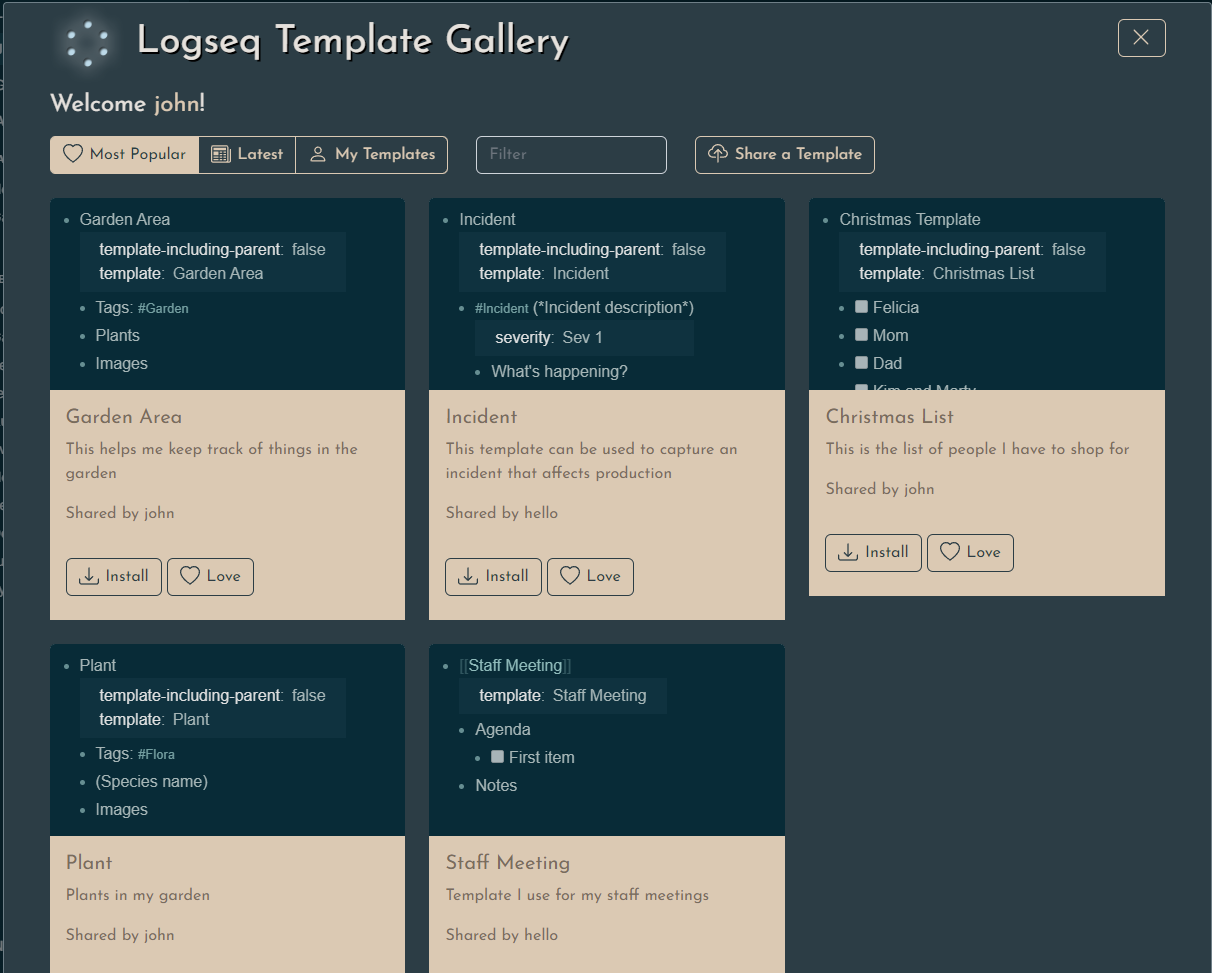
Task: Click 'Template I use for my staff meetings'
Action: [x=577, y=895]
